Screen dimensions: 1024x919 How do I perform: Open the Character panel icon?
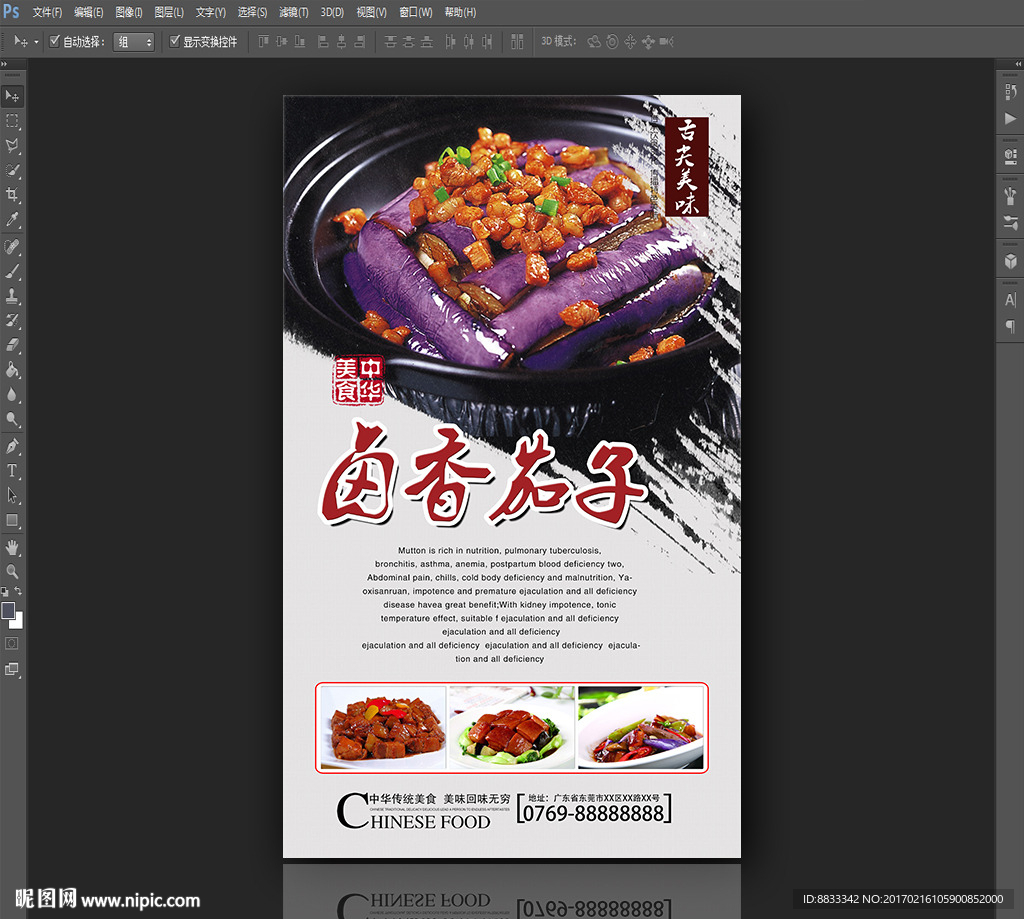click(x=1010, y=300)
